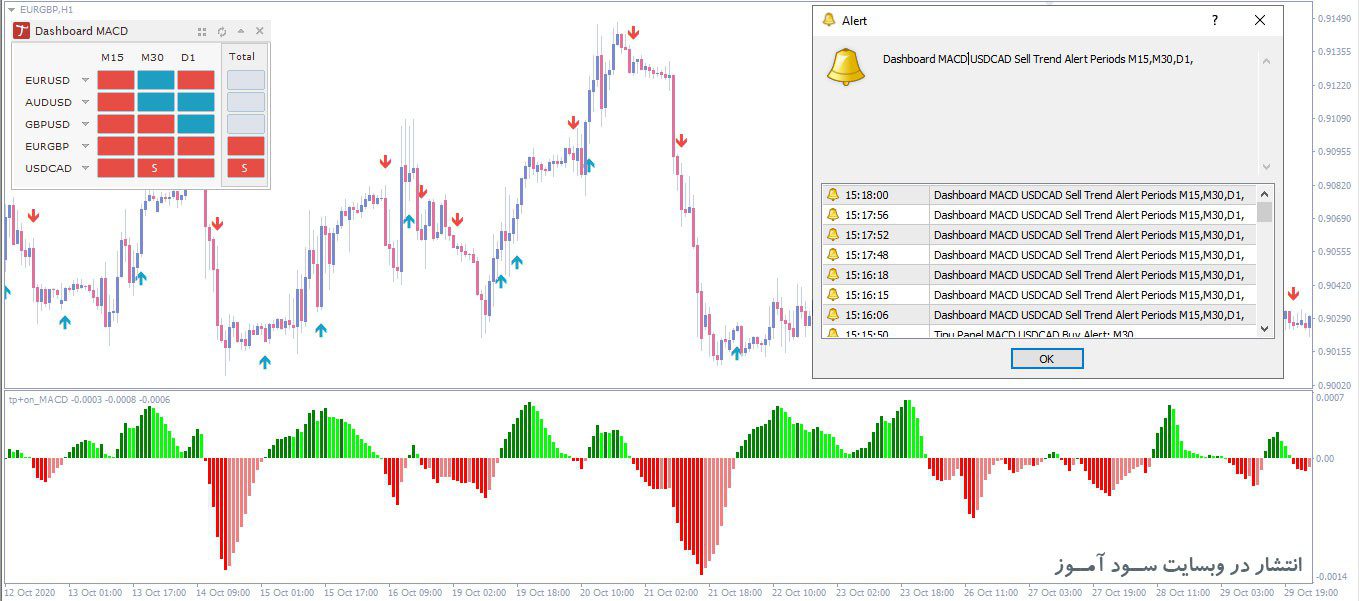
Task: Click the bell icon of the 15:15:50 entry
Action: click(835, 335)
